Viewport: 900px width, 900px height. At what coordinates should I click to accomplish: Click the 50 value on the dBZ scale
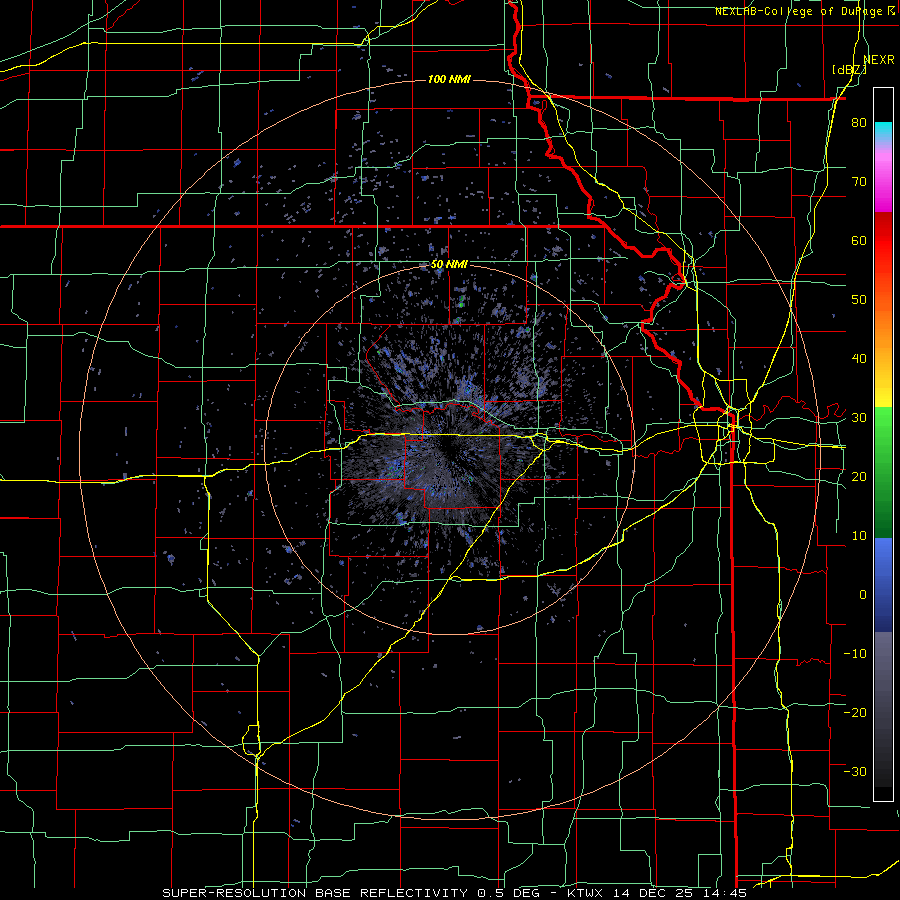click(859, 300)
